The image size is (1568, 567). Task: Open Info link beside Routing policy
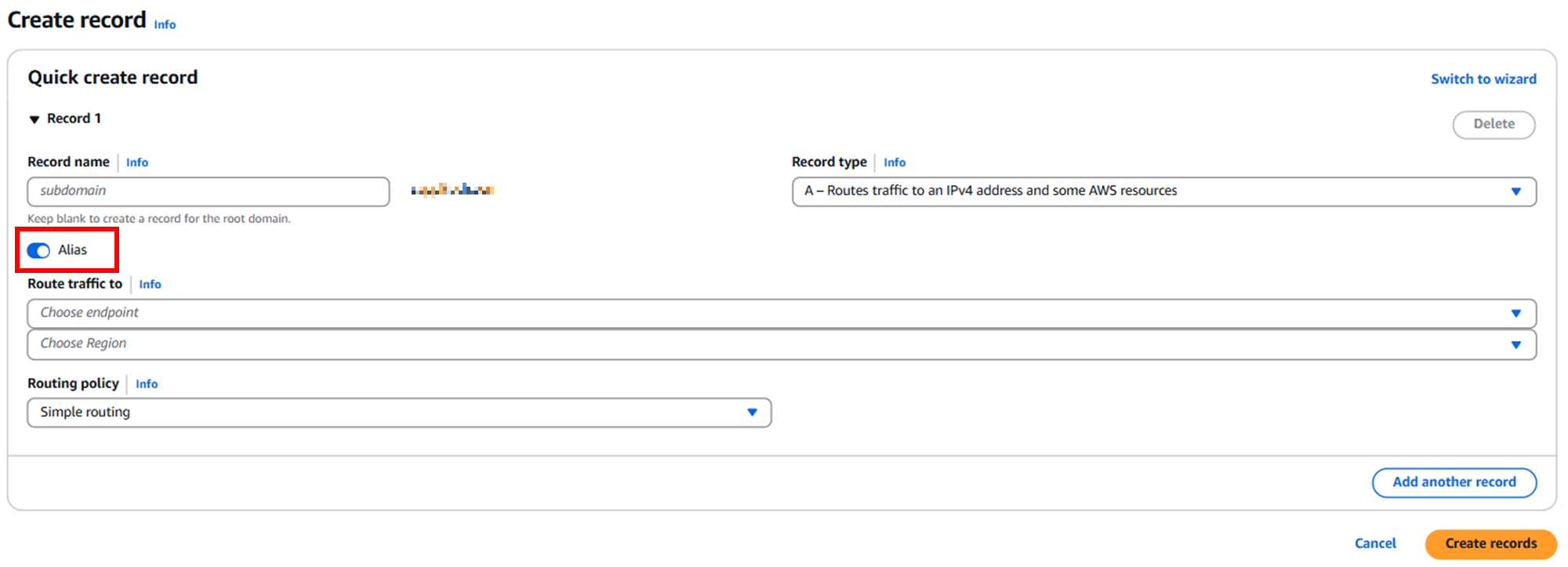pos(147,383)
